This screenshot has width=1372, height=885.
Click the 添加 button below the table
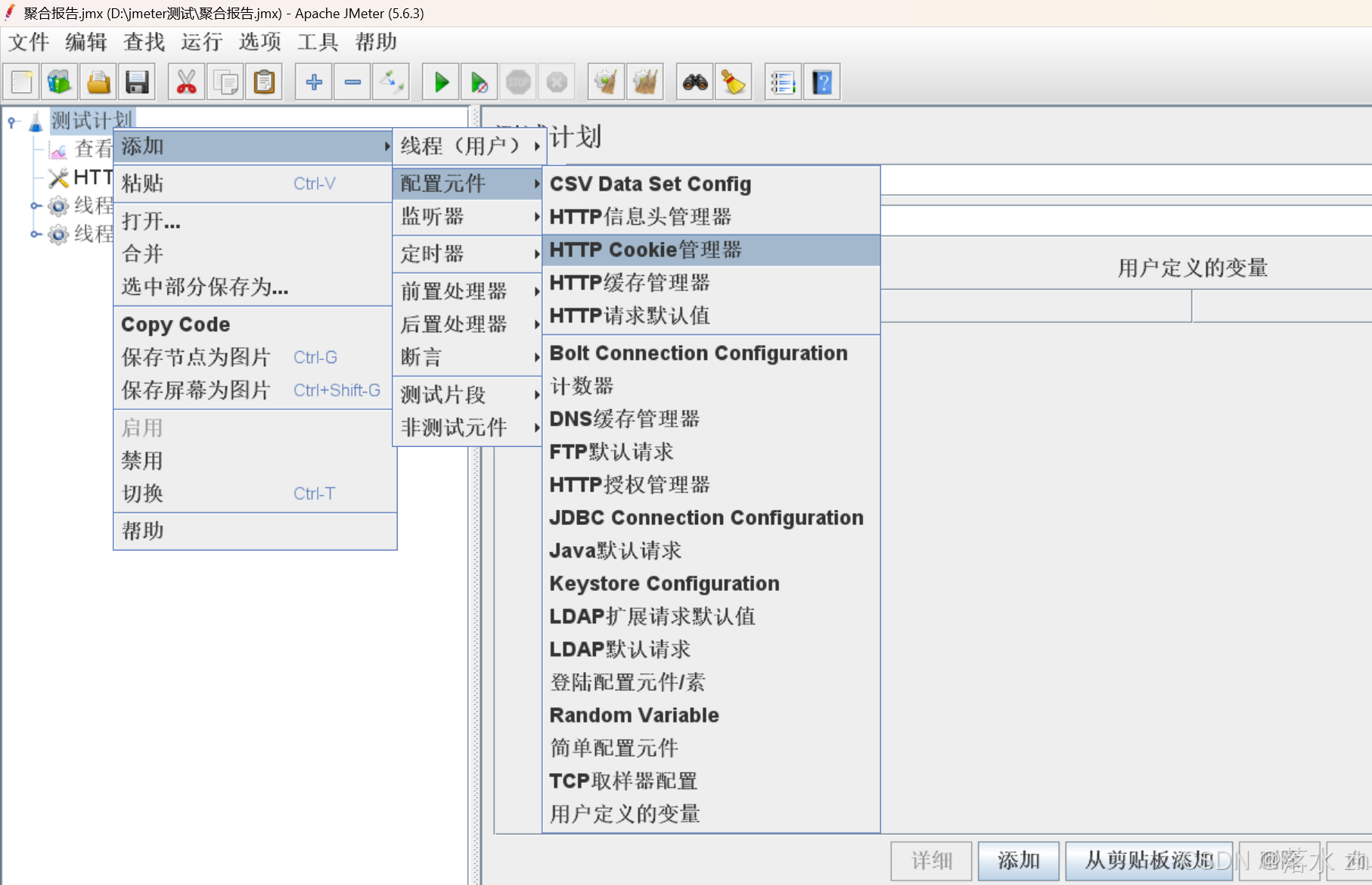(1018, 861)
